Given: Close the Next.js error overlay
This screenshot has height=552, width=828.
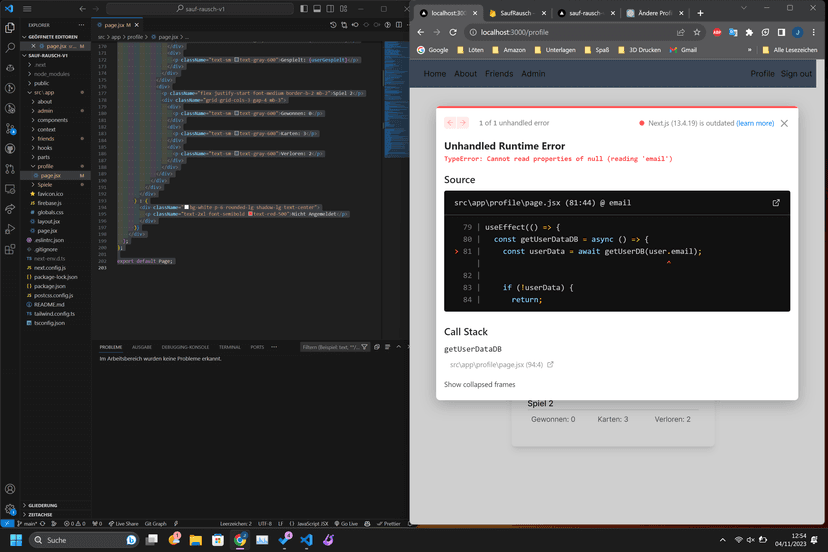Looking at the screenshot, I should pyautogui.click(x=784, y=123).
